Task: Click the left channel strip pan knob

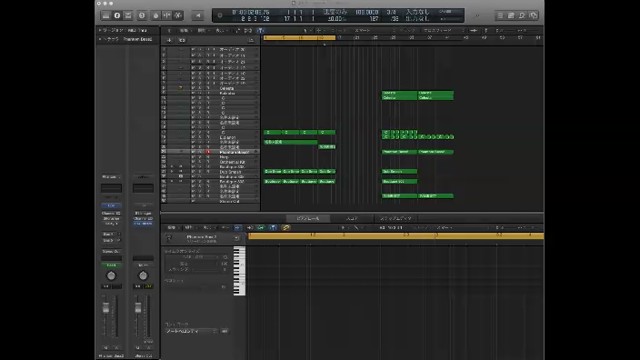Action: [111, 276]
